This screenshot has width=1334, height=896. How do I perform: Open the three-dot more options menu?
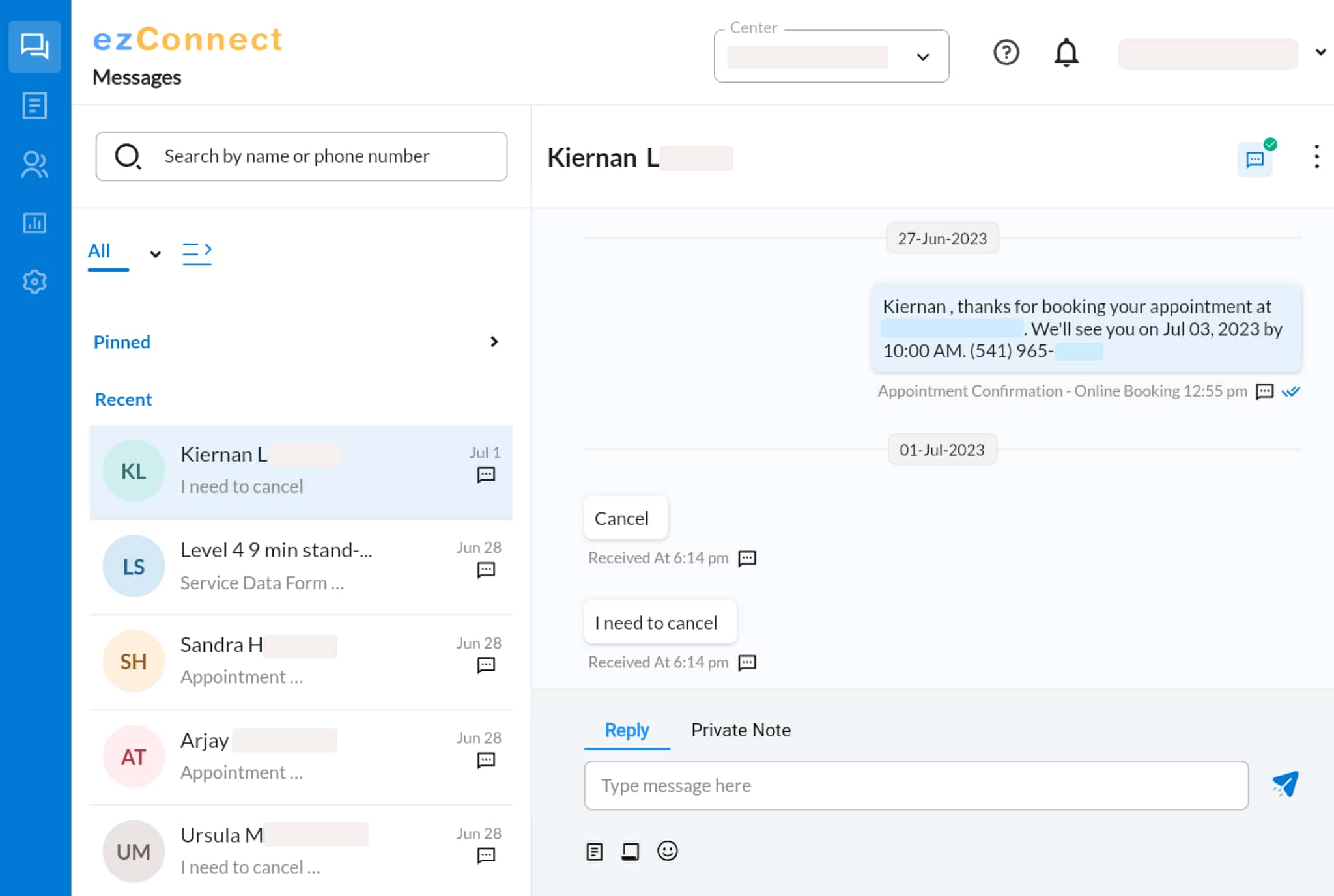[1316, 157]
